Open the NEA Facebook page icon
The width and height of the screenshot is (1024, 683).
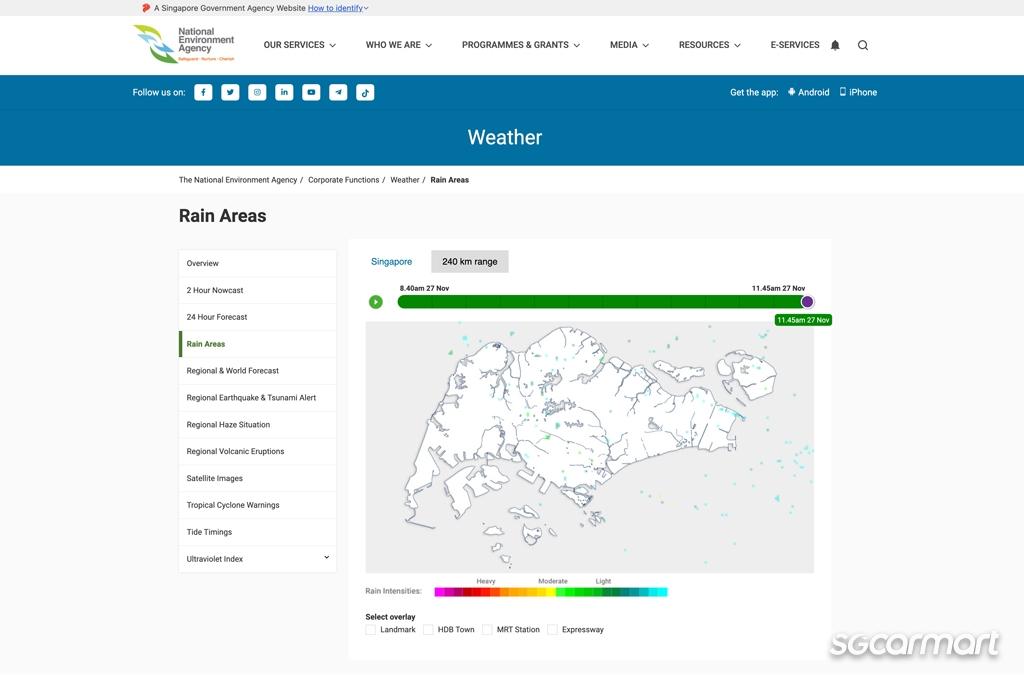[x=203, y=92]
